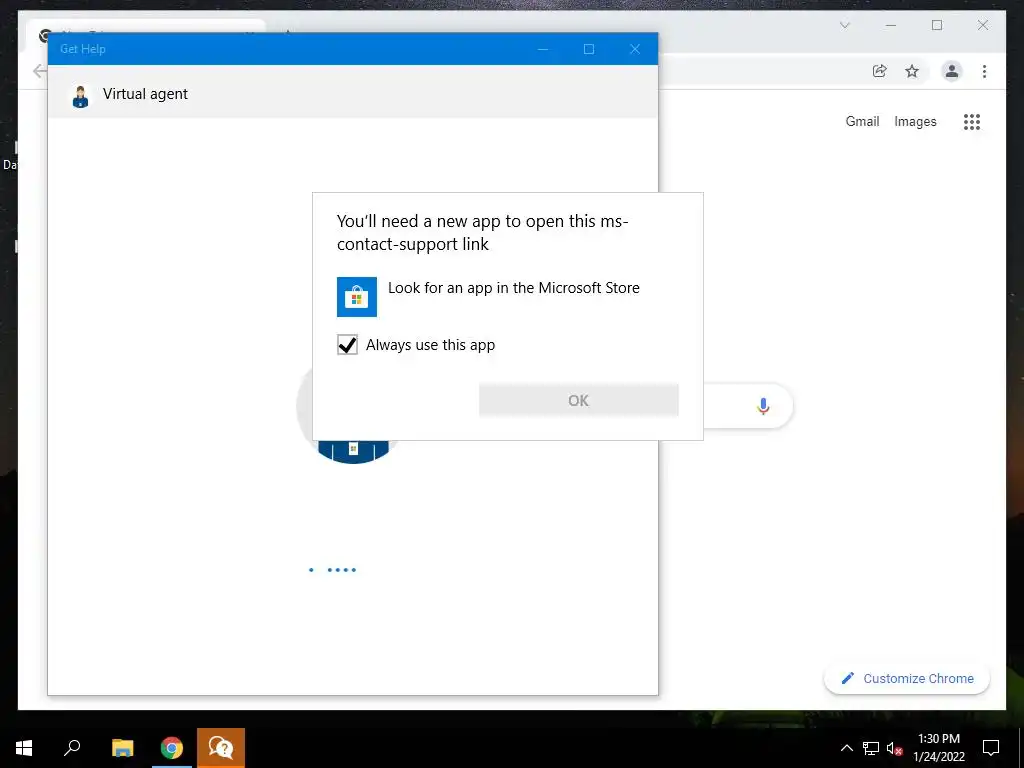This screenshot has height=768, width=1024.
Task: Click the Virtual agent heading text
Action: pyautogui.click(x=145, y=94)
